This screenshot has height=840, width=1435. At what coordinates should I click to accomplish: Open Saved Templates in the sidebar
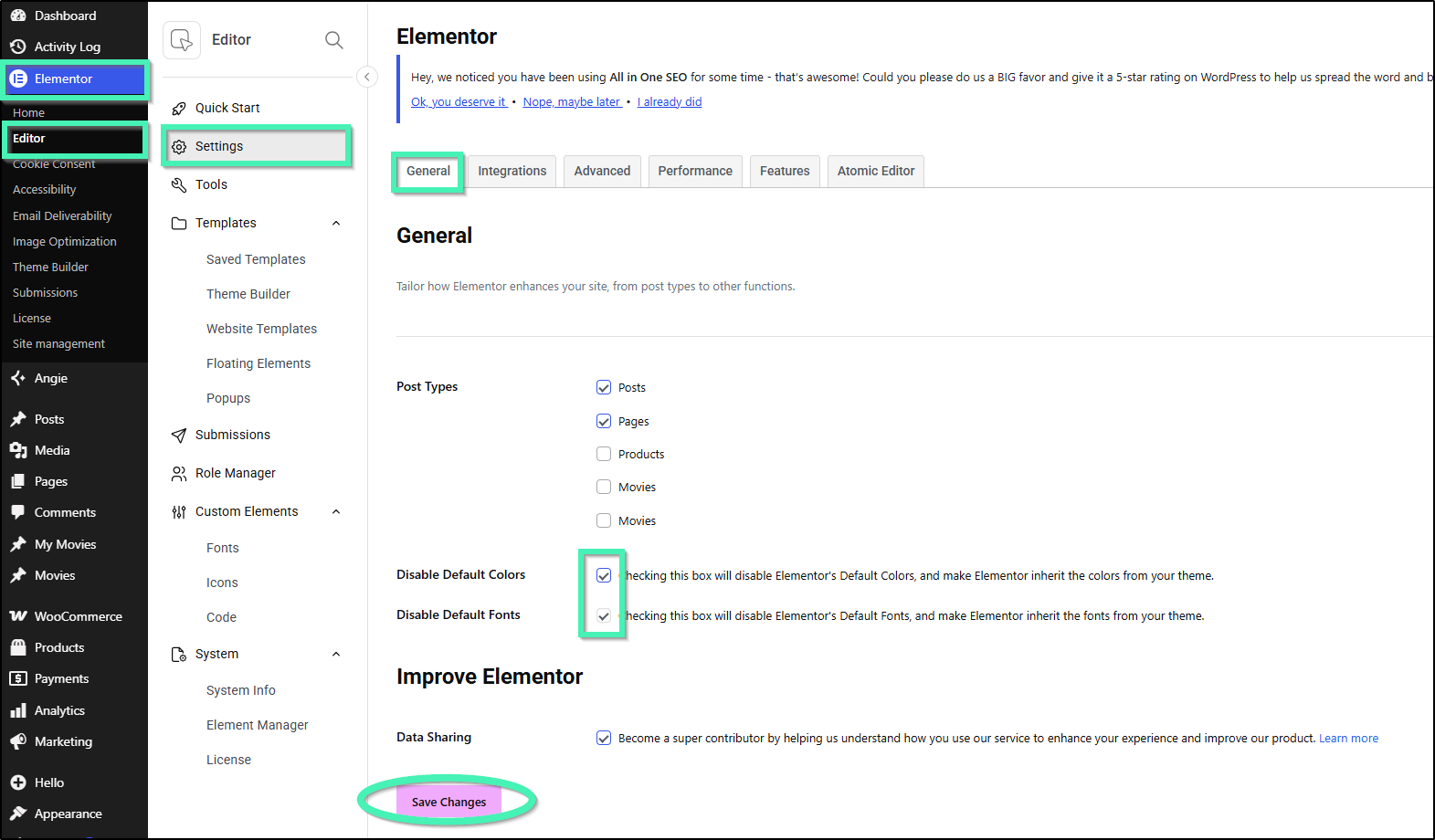pyautogui.click(x=256, y=260)
